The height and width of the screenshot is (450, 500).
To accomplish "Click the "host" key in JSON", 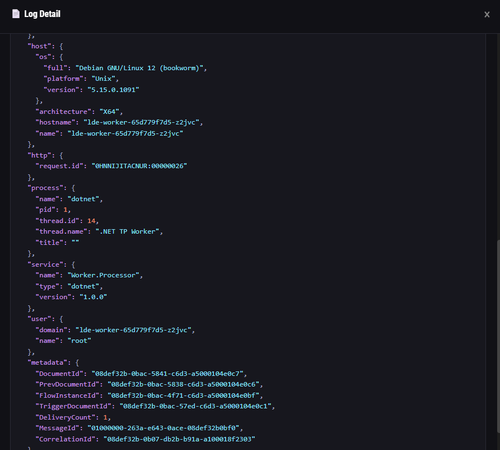I will [x=39, y=46].
